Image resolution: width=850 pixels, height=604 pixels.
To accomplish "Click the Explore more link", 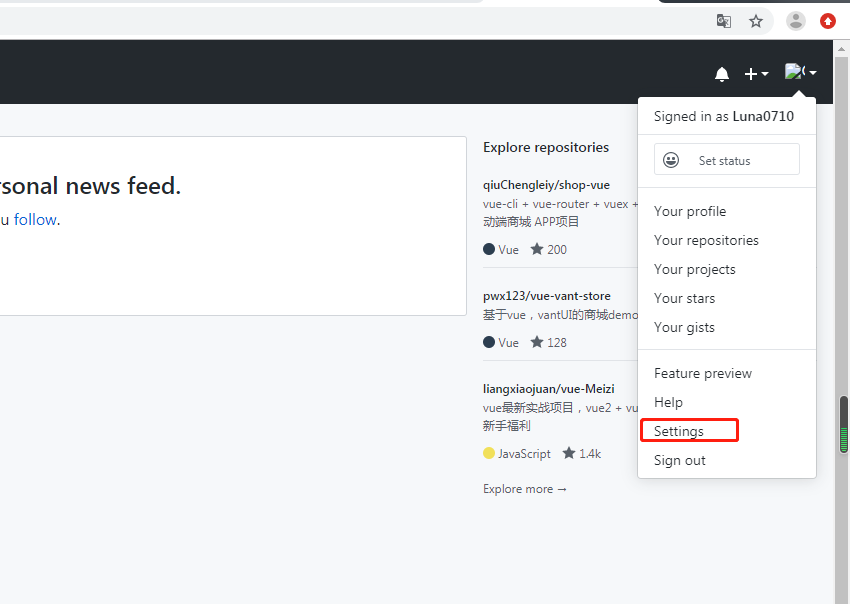I will 525,489.
